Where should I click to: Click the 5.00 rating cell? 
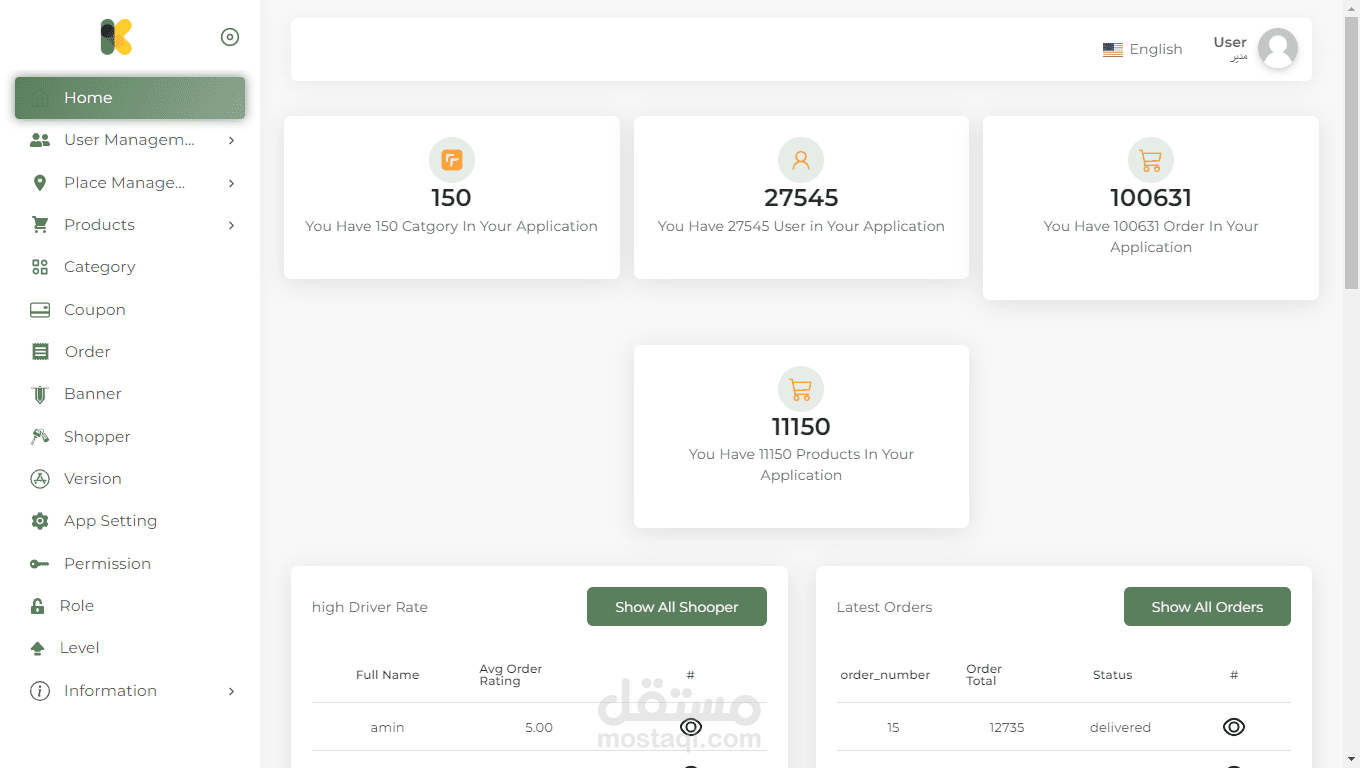[539, 727]
